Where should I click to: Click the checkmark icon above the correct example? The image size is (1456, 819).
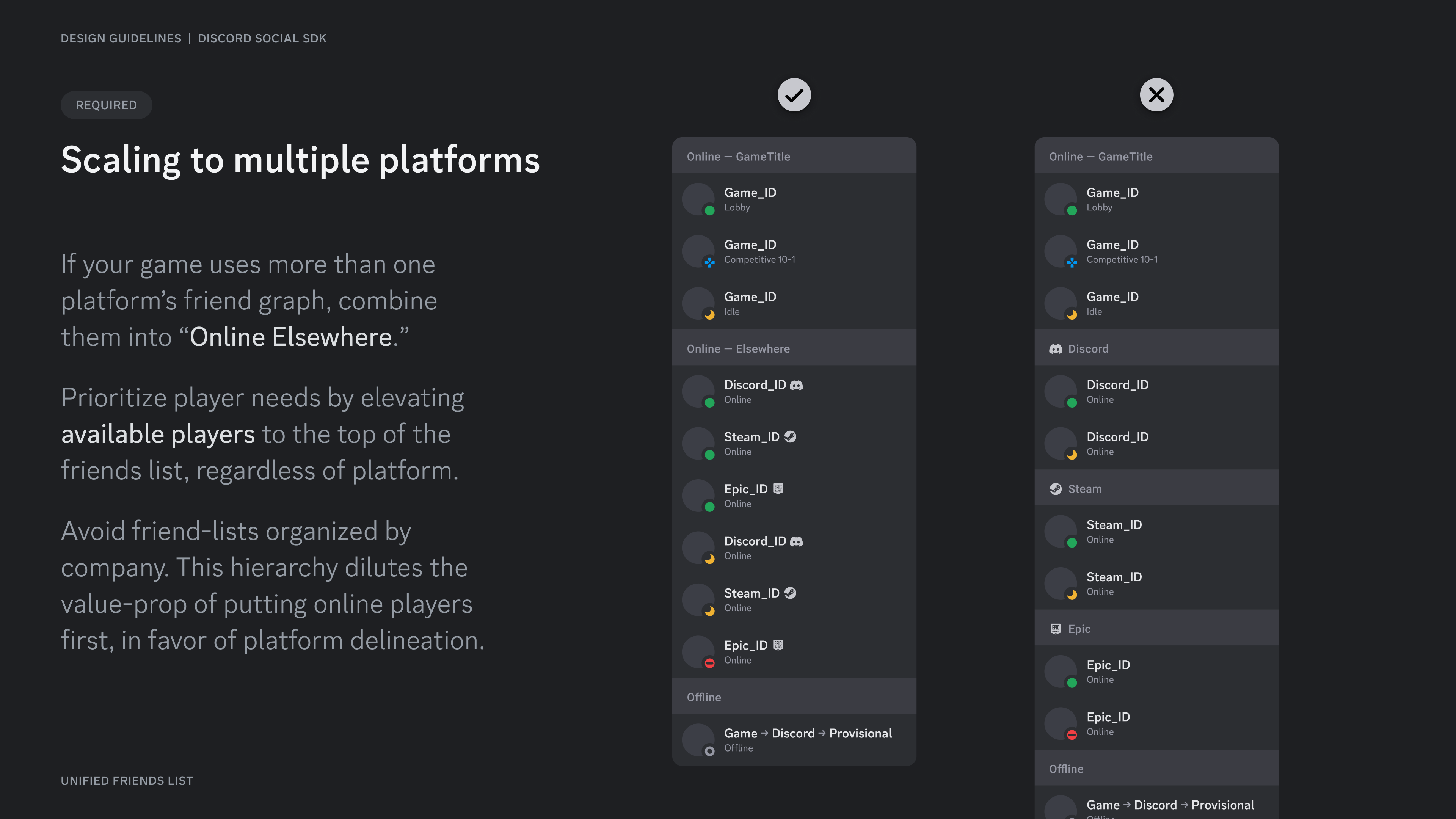(x=794, y=94)
